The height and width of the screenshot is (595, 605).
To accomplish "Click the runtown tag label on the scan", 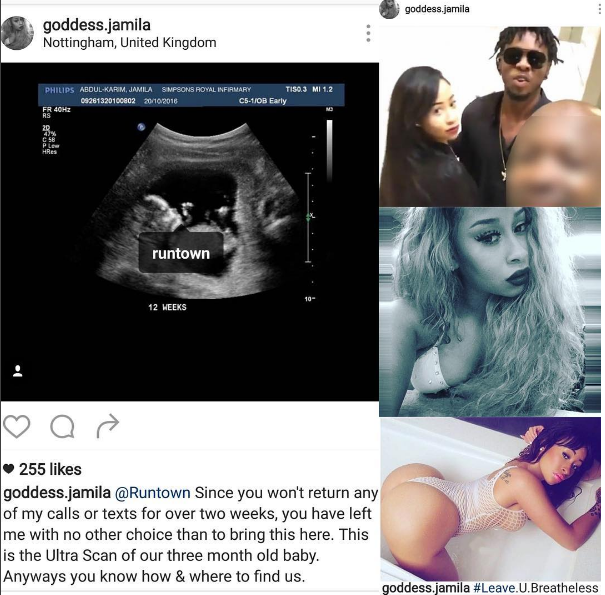I will 181,253.
